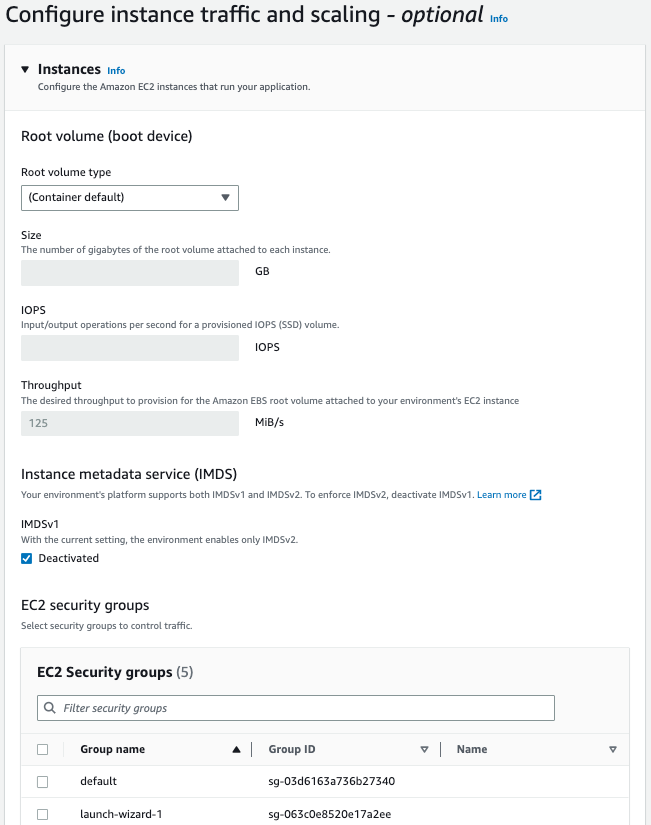Sort by Group ID column arrow
The height and width of the screenshot is (825, 651).
424,749
